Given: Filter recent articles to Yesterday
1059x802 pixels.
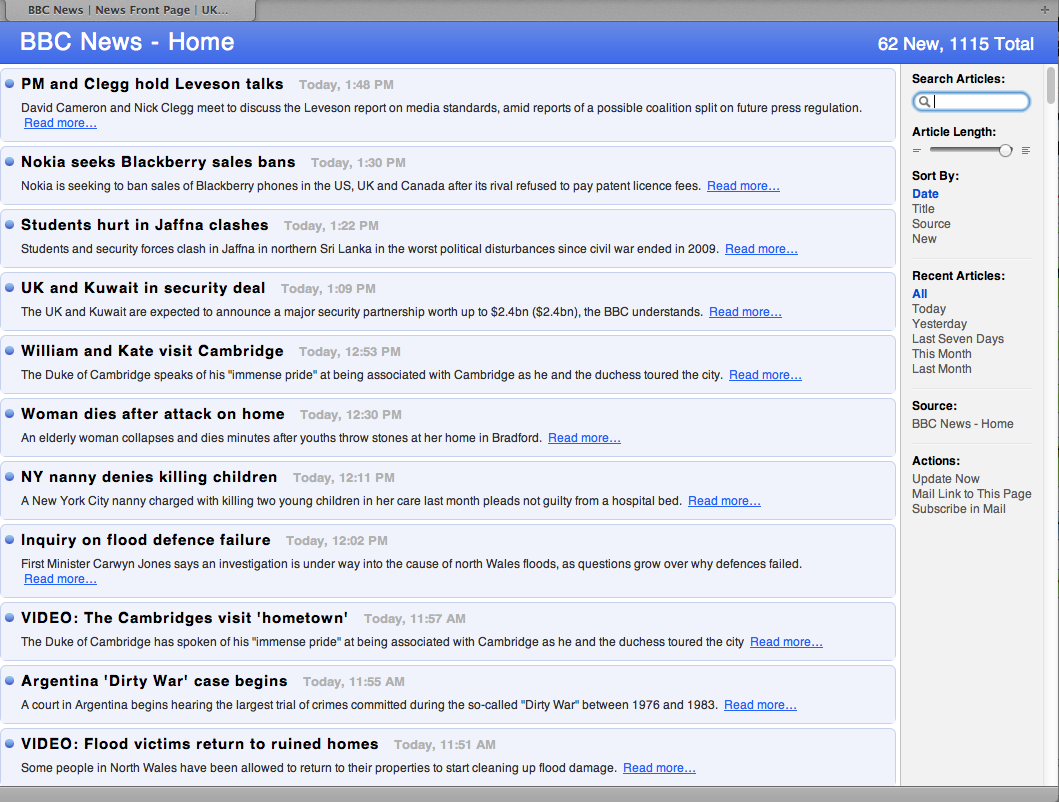Looking at the screenshot, I should click(x=939, y=324).
